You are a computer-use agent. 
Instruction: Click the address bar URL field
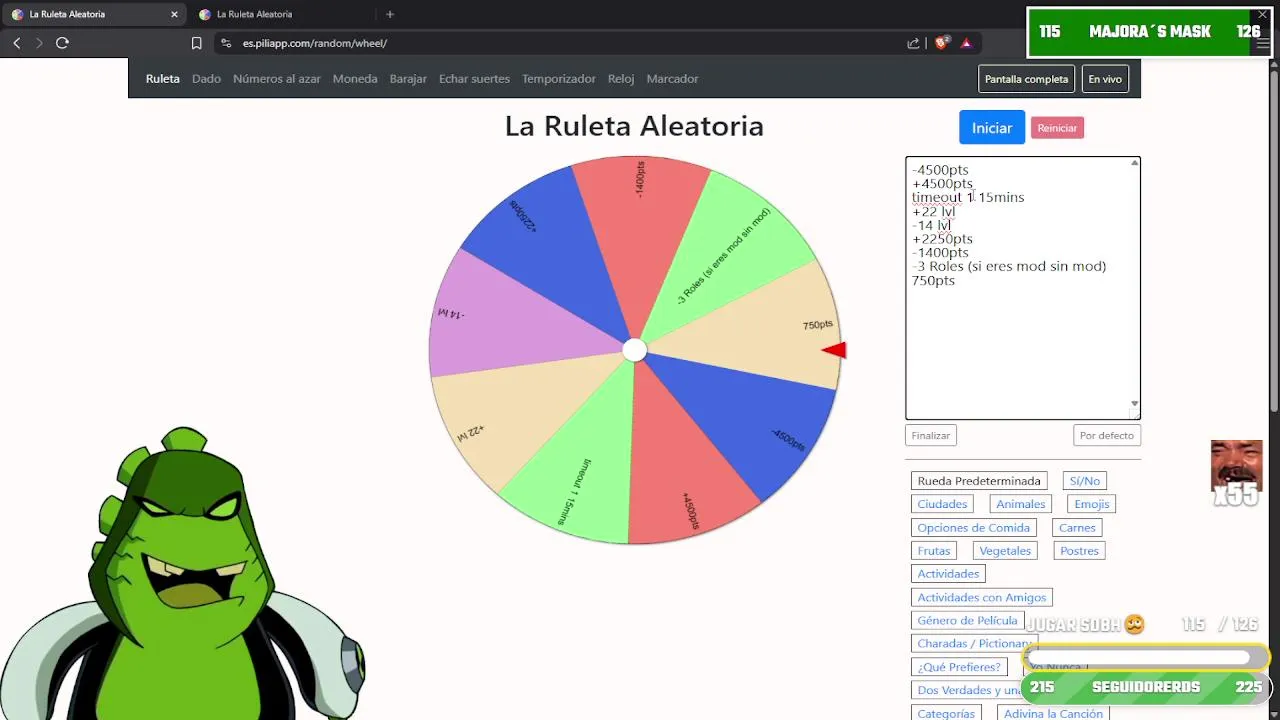[x=560, y=43]
